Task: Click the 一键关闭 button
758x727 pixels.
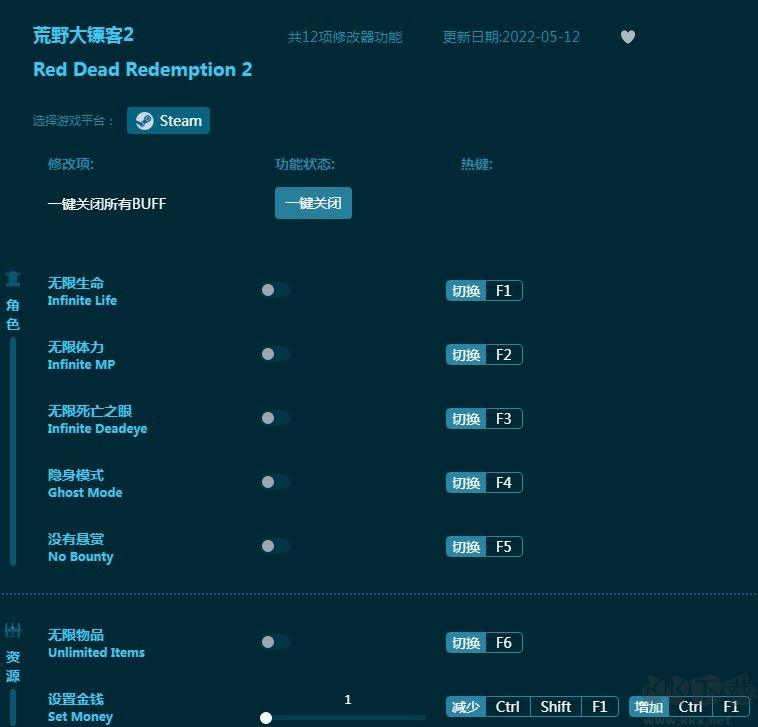Action: pyautogui.click(x=313, y=203)
